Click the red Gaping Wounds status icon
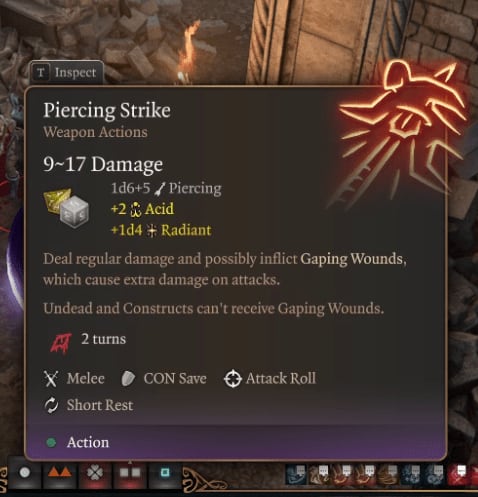Screen dimensions: 478x497 pos(61,342)
